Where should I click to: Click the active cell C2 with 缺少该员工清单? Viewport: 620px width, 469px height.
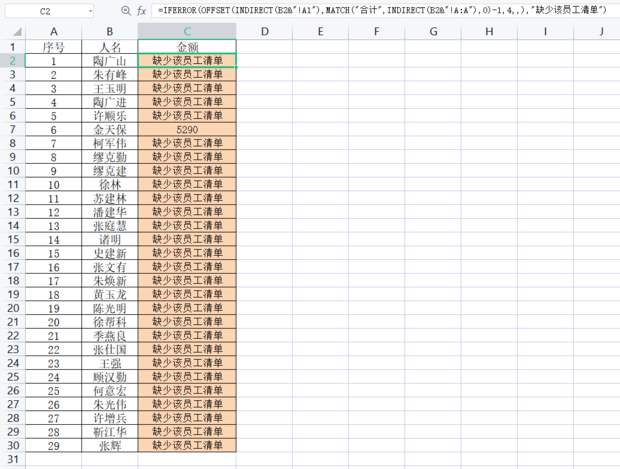[x=187, y=61]
